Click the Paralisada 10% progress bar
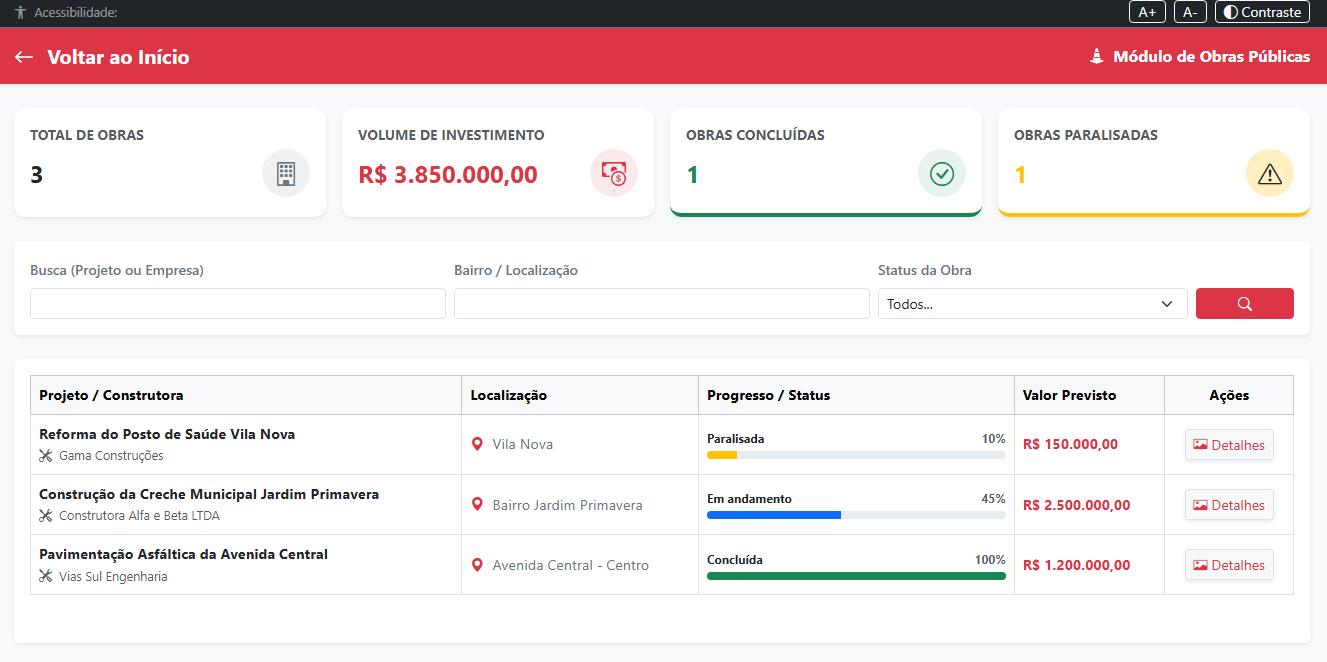This screenshot has width=1327, height=662. coord(856,455)
